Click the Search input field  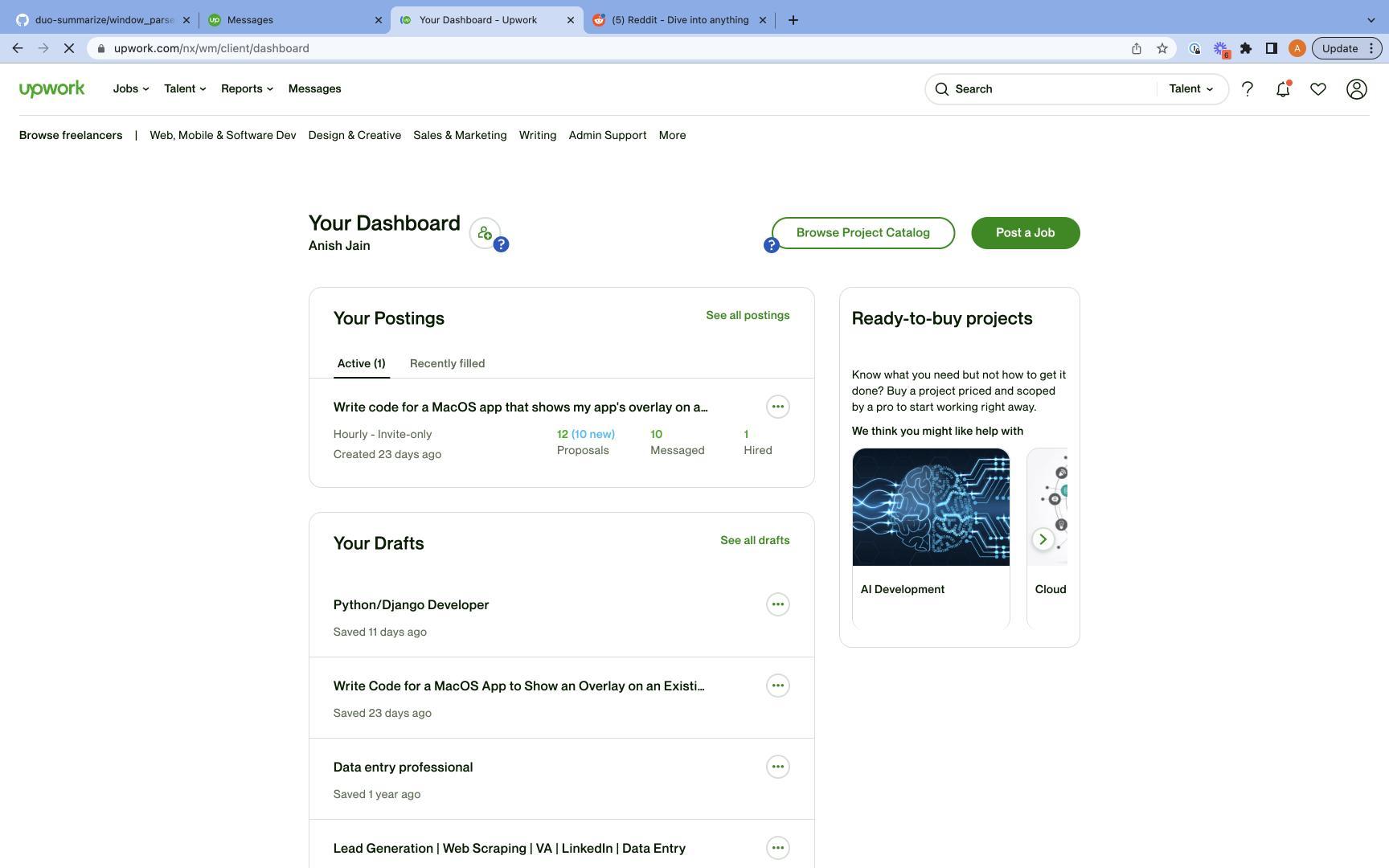[1051, 89]
